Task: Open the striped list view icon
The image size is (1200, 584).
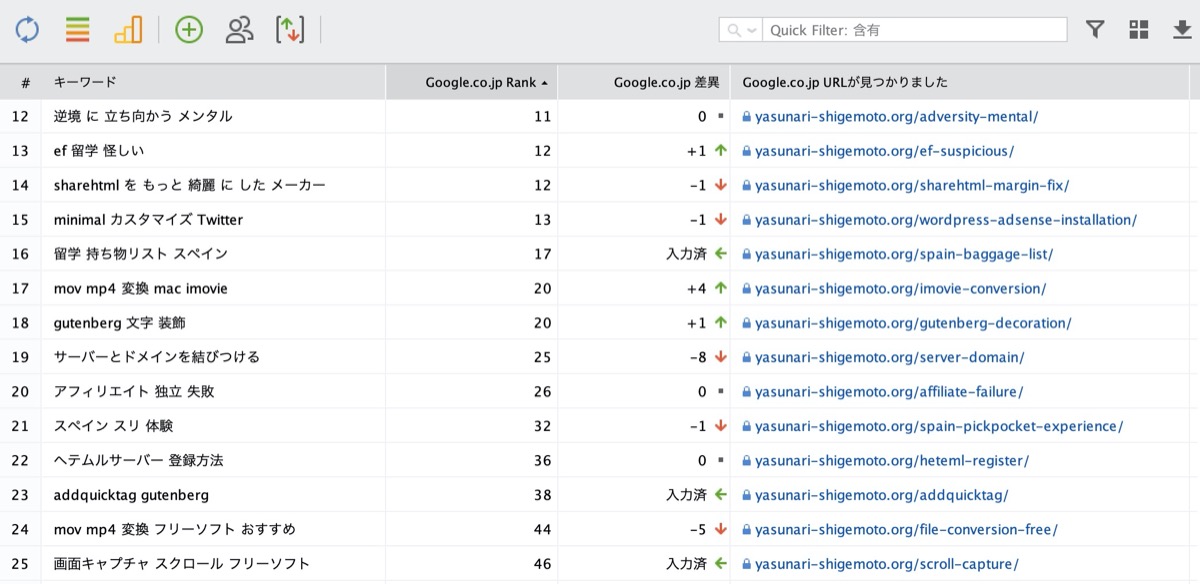Action: click(78, 30)
